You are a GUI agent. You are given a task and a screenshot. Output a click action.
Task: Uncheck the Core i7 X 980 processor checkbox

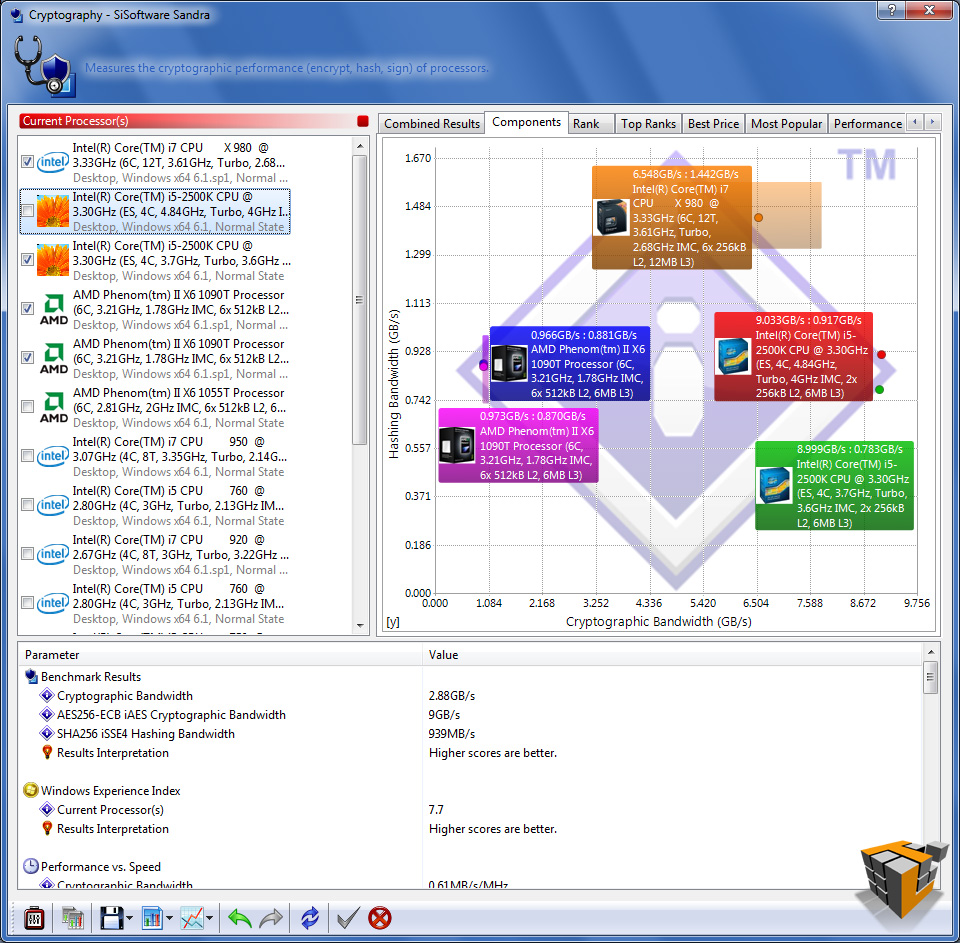coord(28,162)
